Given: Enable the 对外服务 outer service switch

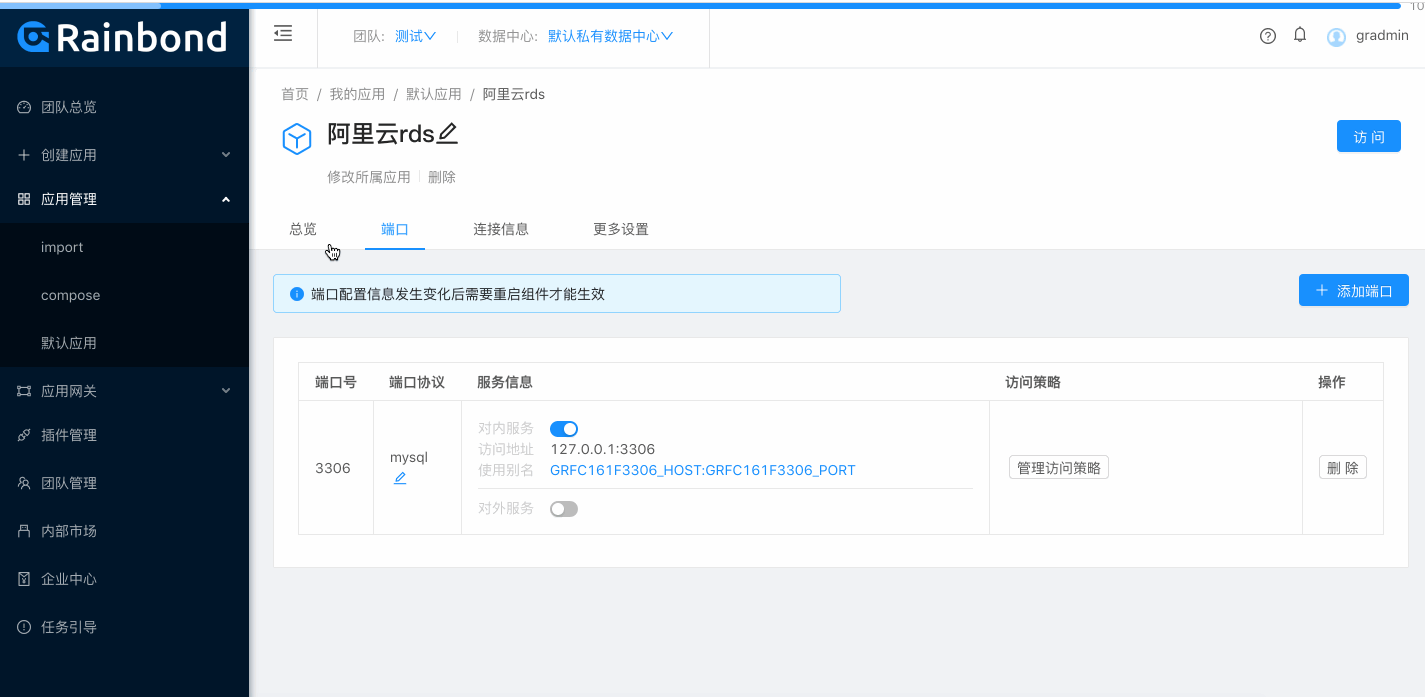Looking at the screenshot, I should click(564, 509).
